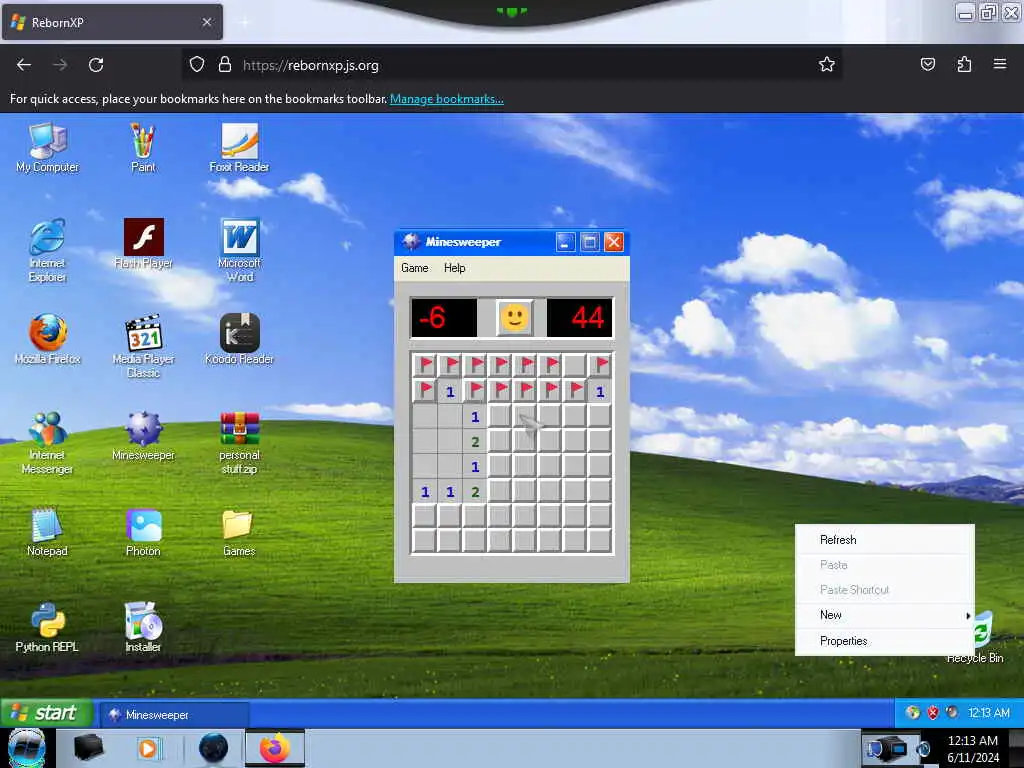The image size is (1024, 768).
Task: Open the Firefox extensions puzzle icon
Action: [964, 64]
